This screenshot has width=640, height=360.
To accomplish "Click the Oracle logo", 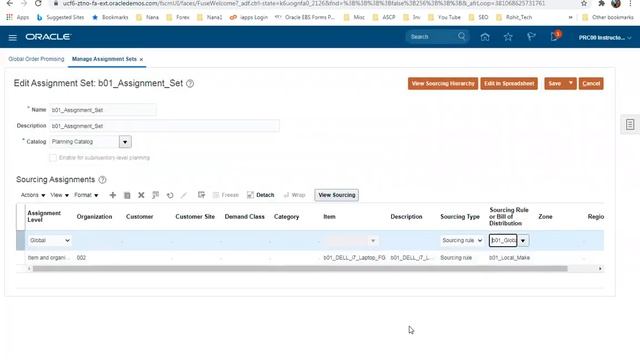I will click(x=48, y=37).
